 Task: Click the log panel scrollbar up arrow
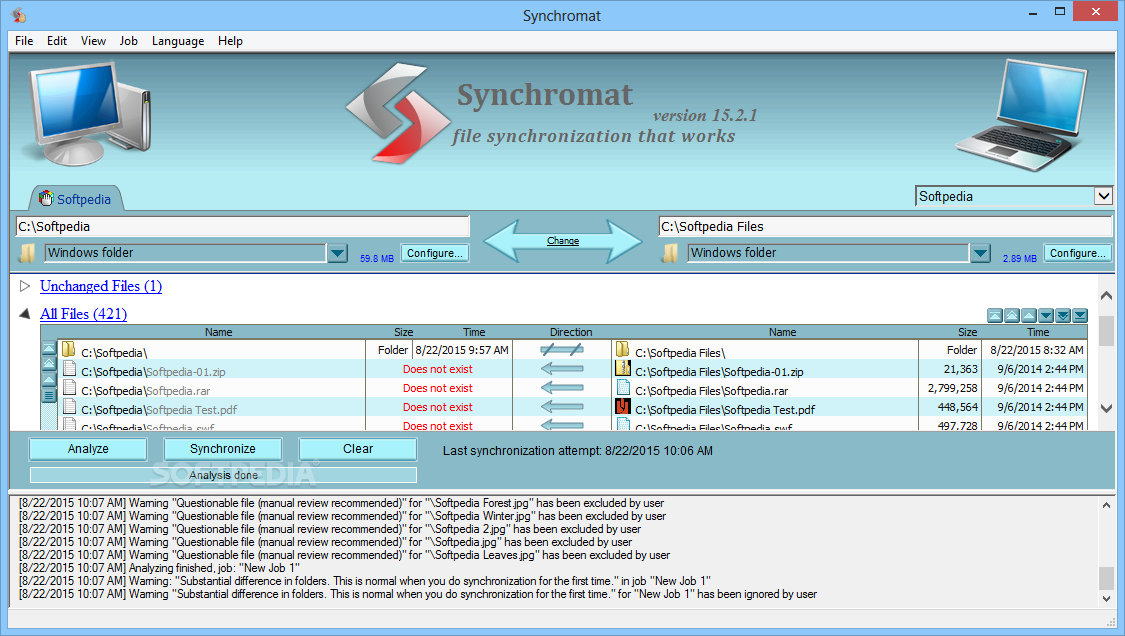coord(1106,505)
